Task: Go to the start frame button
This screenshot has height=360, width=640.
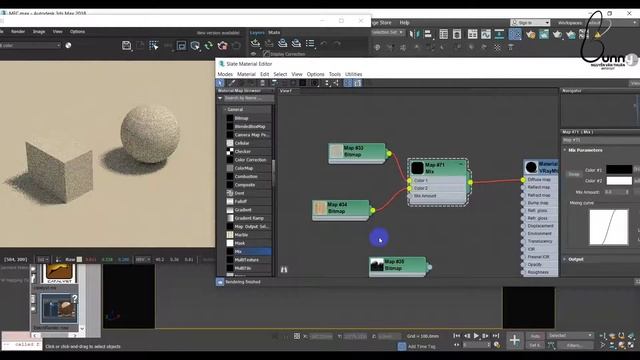Action: (x=457, y=336)
